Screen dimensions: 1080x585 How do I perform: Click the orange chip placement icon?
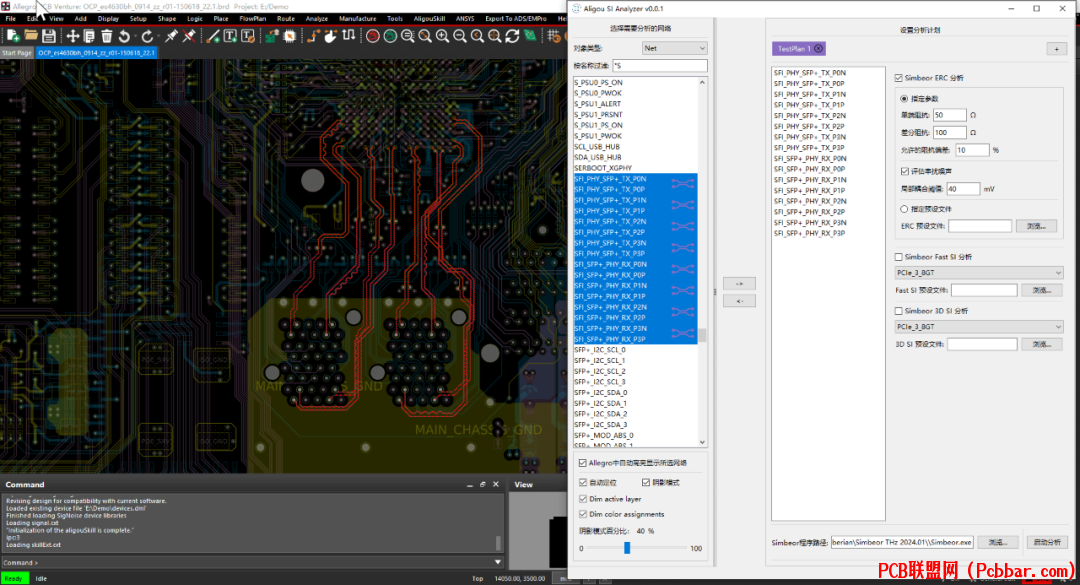coord(289,36)
